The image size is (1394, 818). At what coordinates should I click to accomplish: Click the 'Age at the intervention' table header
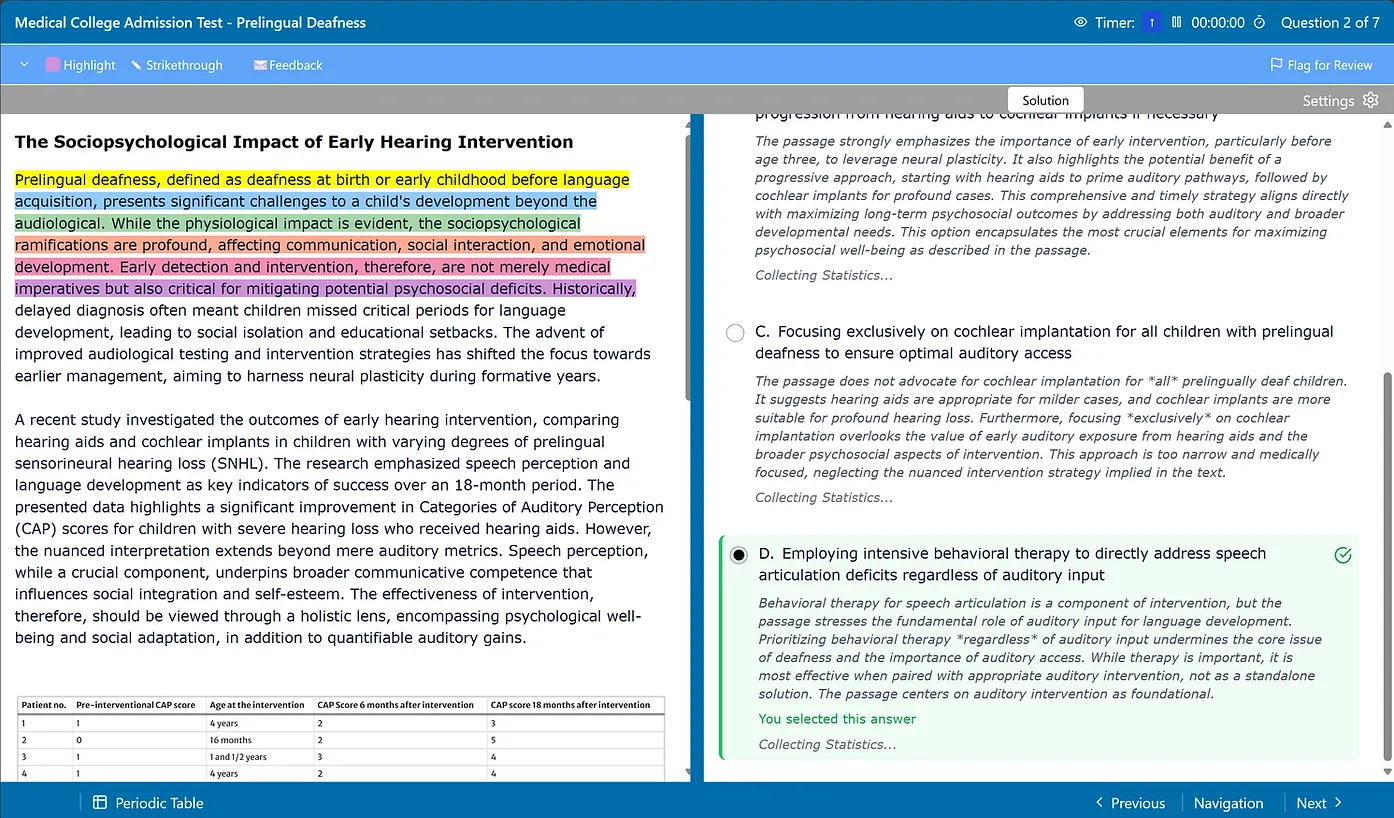click(257, 705)
